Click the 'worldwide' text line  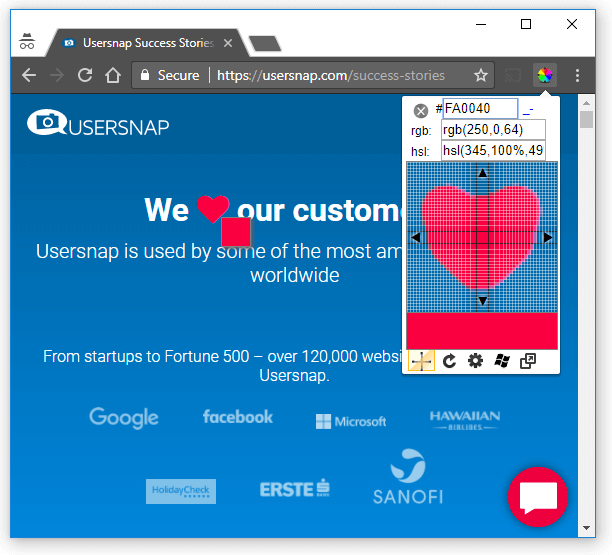[x=295, y=276]
